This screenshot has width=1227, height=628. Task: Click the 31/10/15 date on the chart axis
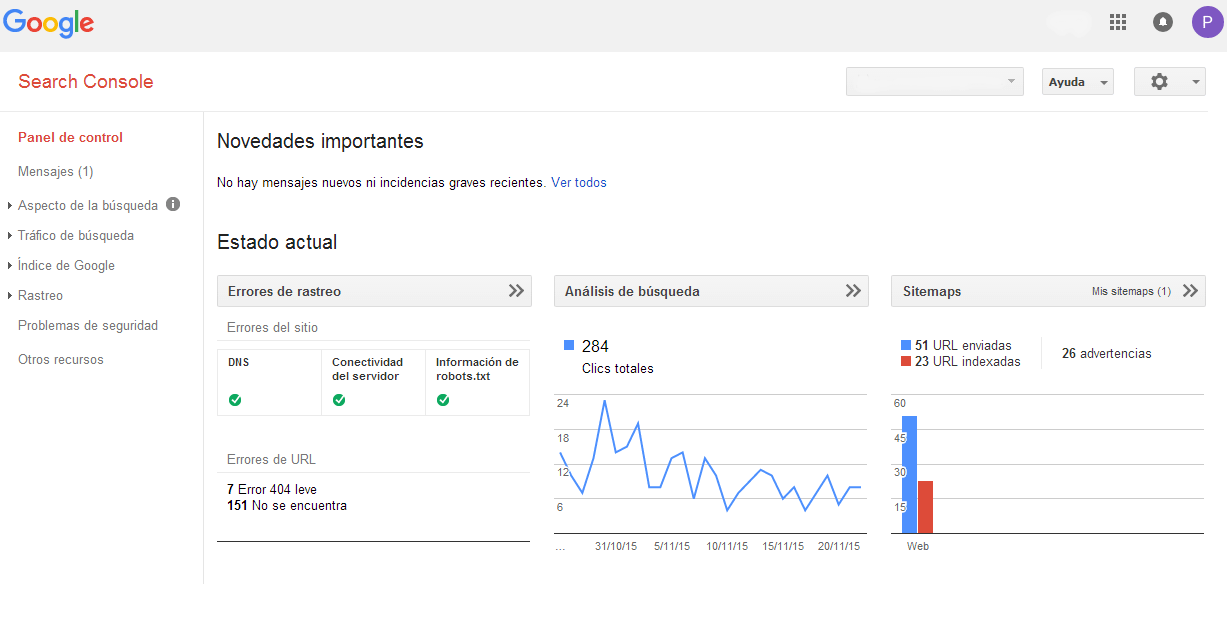tap(616, 546)
